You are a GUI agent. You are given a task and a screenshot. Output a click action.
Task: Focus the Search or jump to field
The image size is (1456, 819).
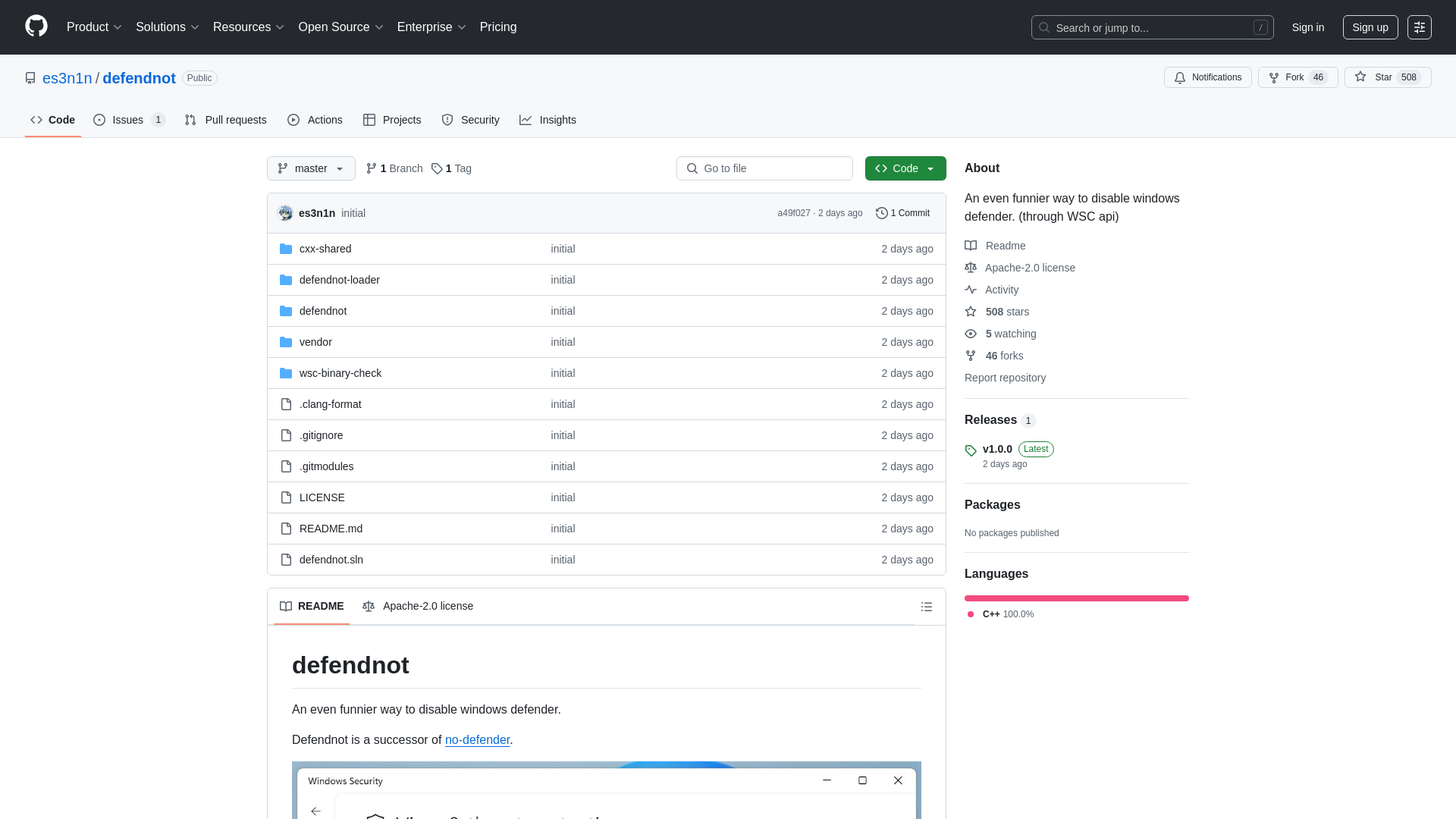pyautogui.click(x=1152, y=27)
